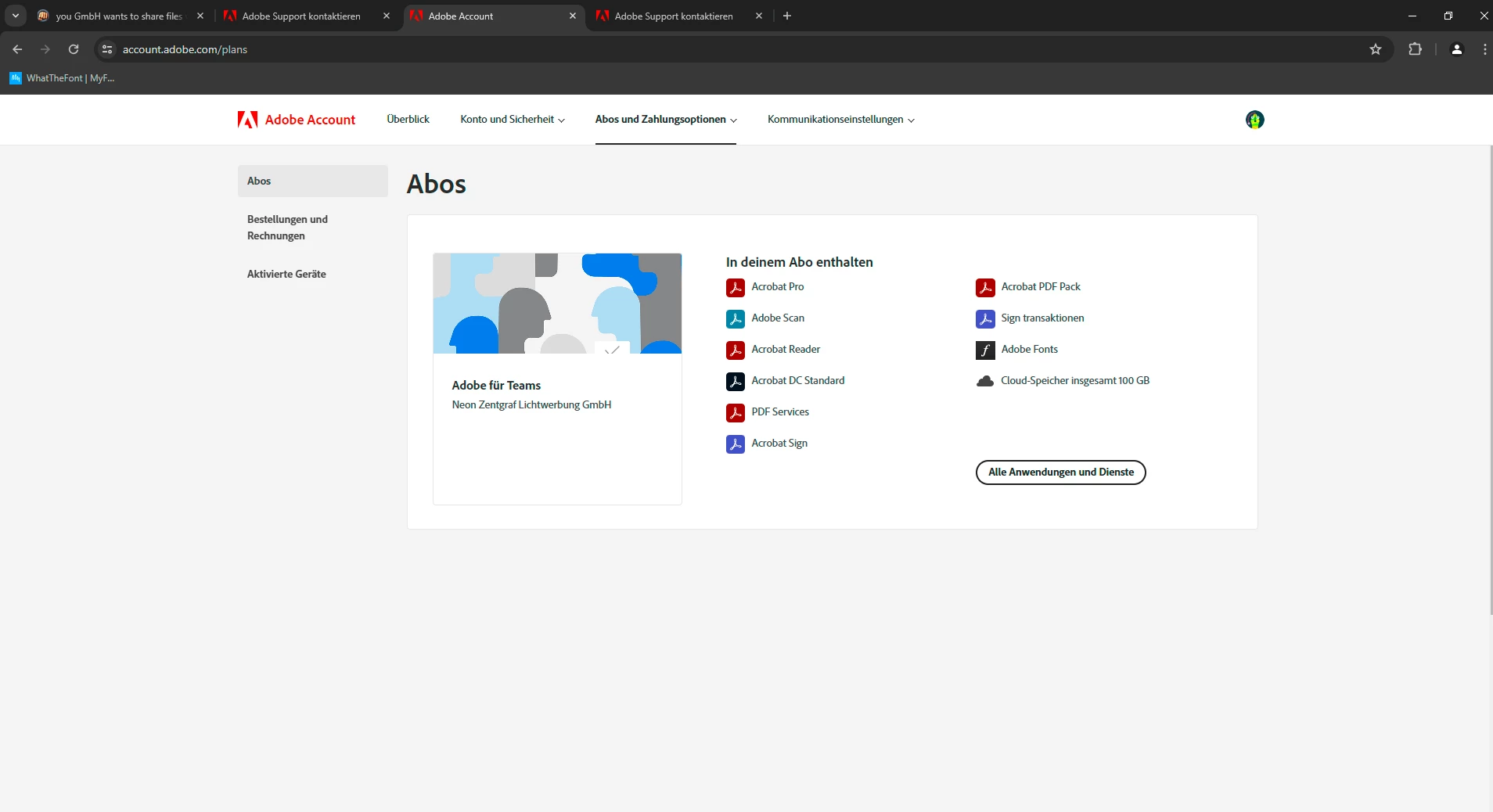Expand the Kommunikationseinstellungen dropdown
The height and width of the screenshot is (812, 1493).
(x=841, y=120)
